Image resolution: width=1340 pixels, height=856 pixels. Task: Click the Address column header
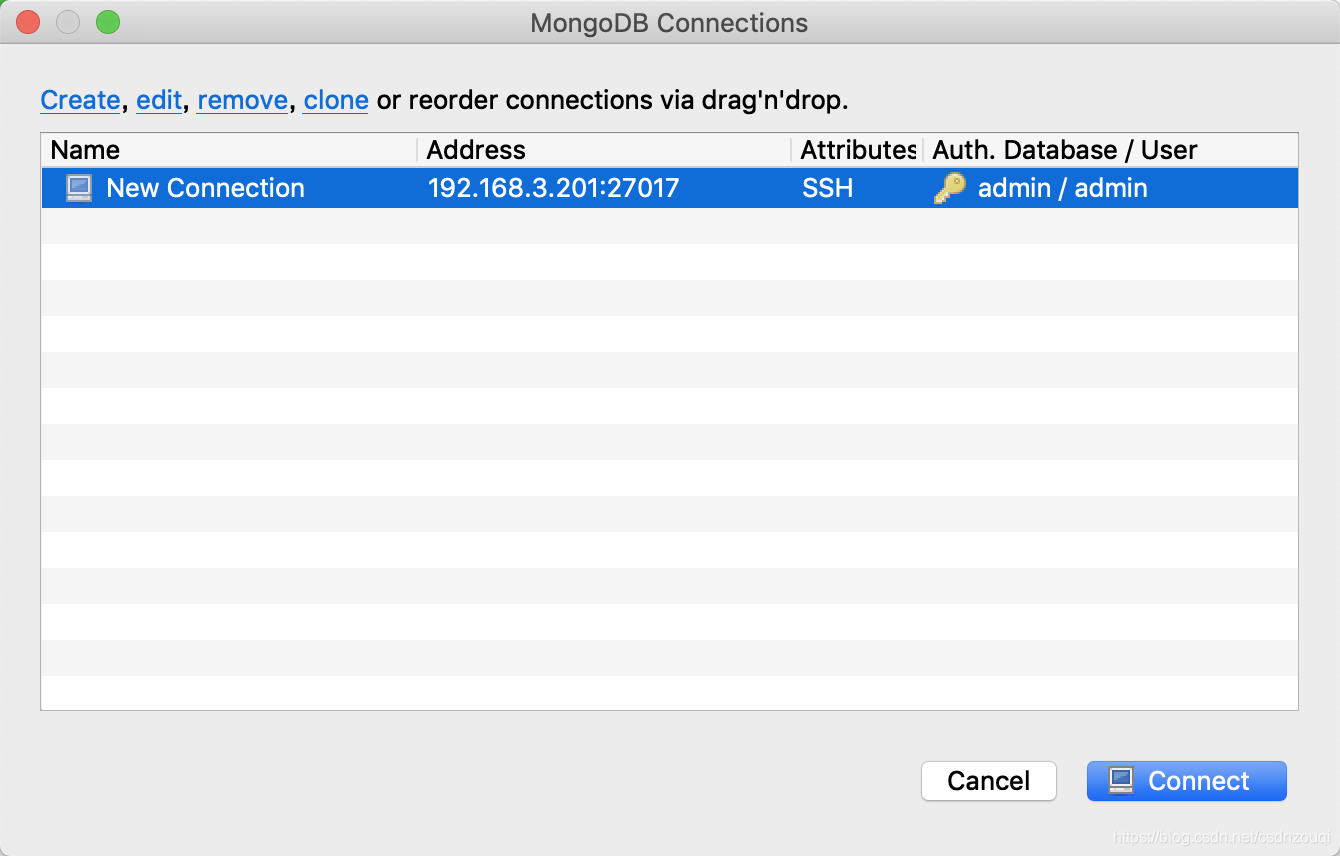point(604,150)
